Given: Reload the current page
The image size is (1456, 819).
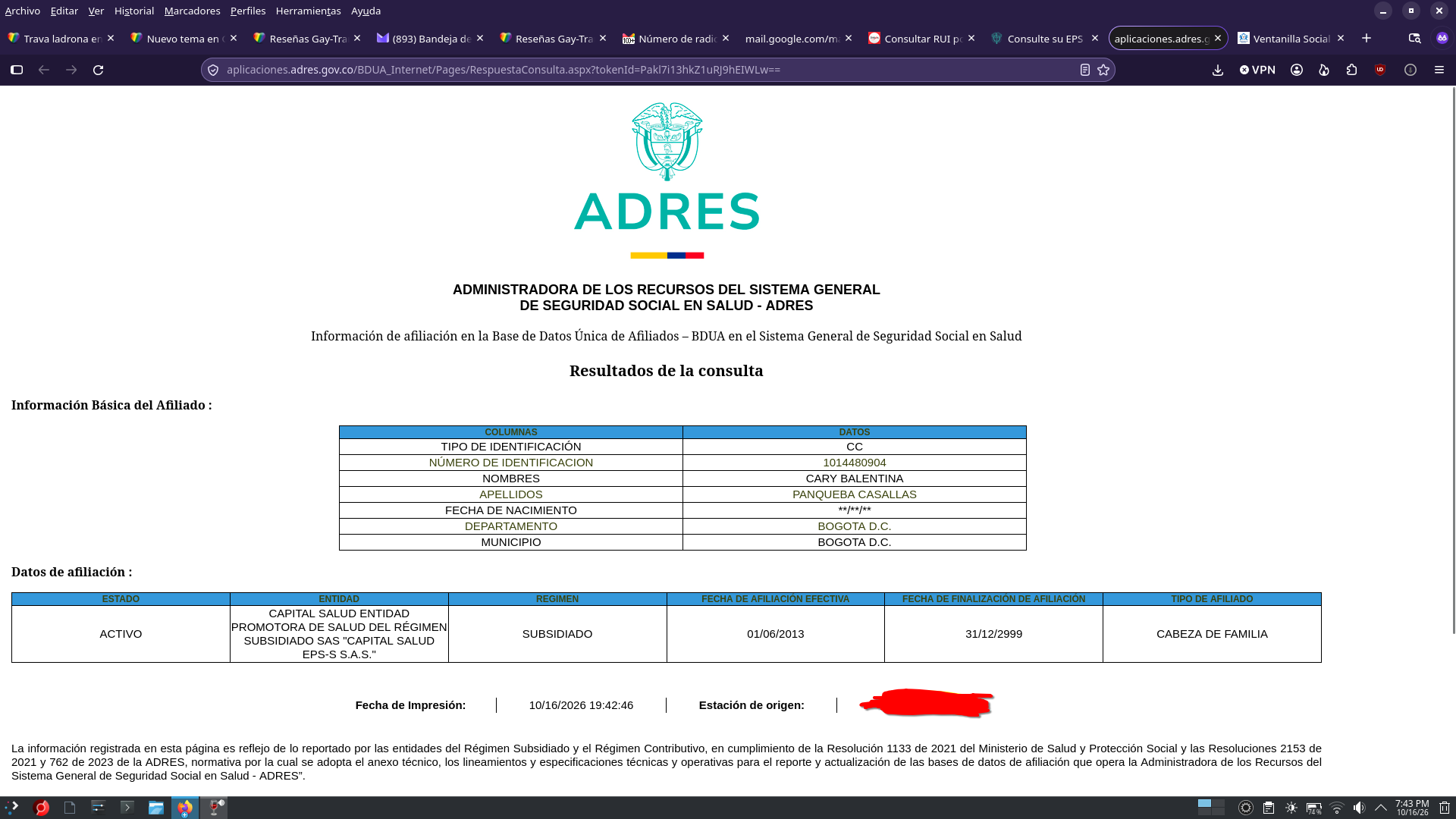Looking at the screenshot, I should click(x=98, y=70).
